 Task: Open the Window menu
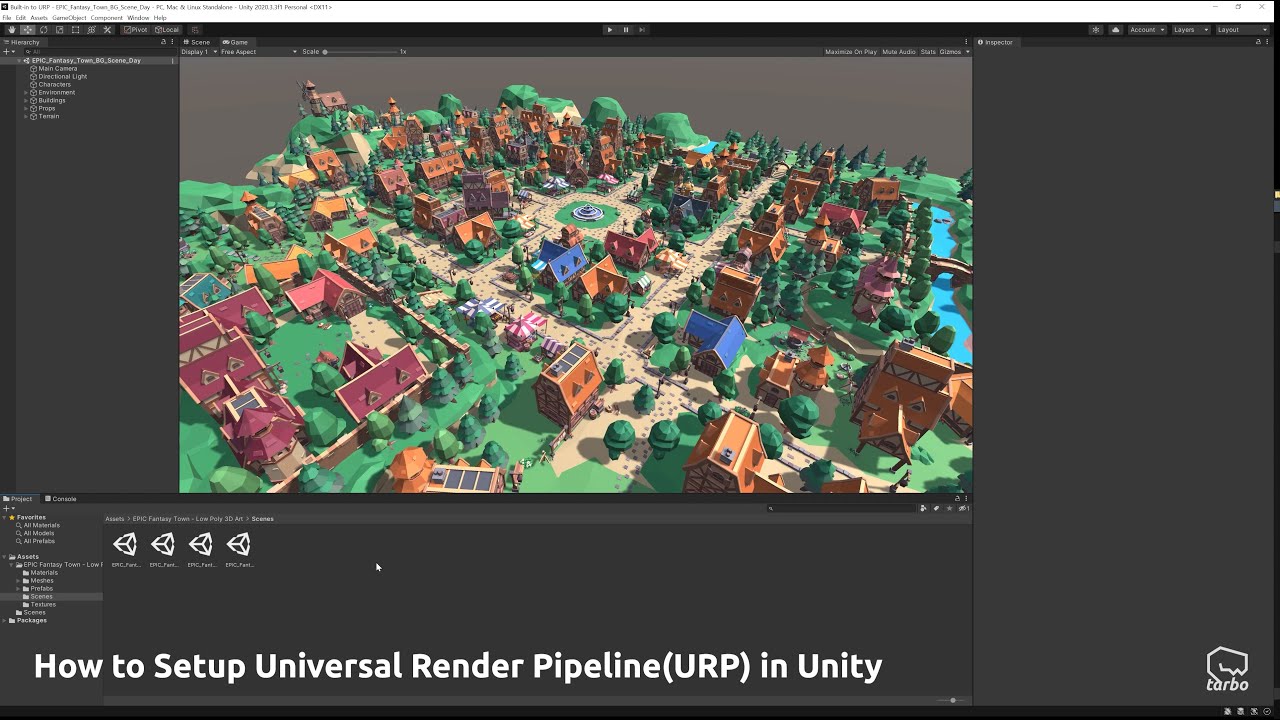pyautogui.click(x=138, y=18)
